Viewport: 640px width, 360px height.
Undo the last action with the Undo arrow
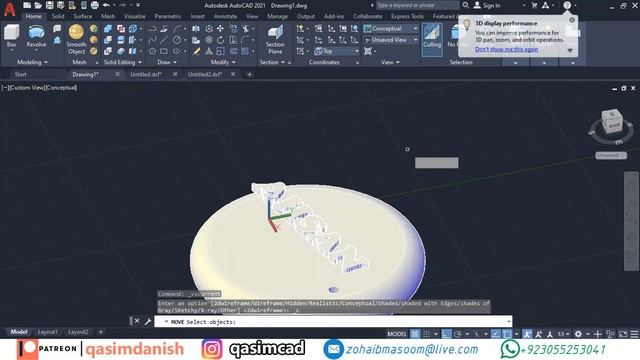(107, 5)
